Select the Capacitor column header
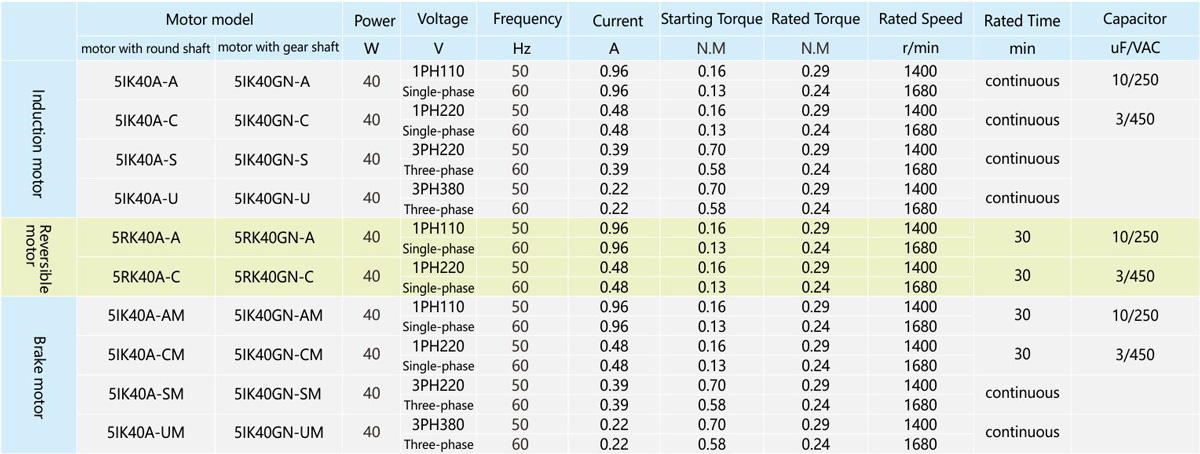This screenshot has width=1200, height=454. [1134, 19]
